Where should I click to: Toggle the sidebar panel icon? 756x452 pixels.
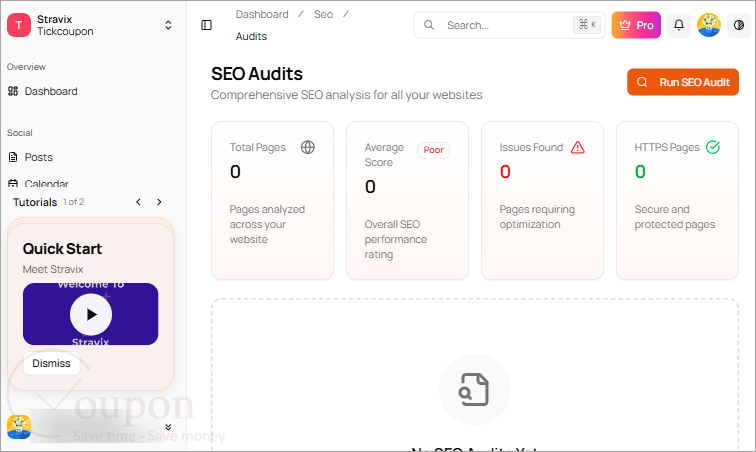point(206,25)
